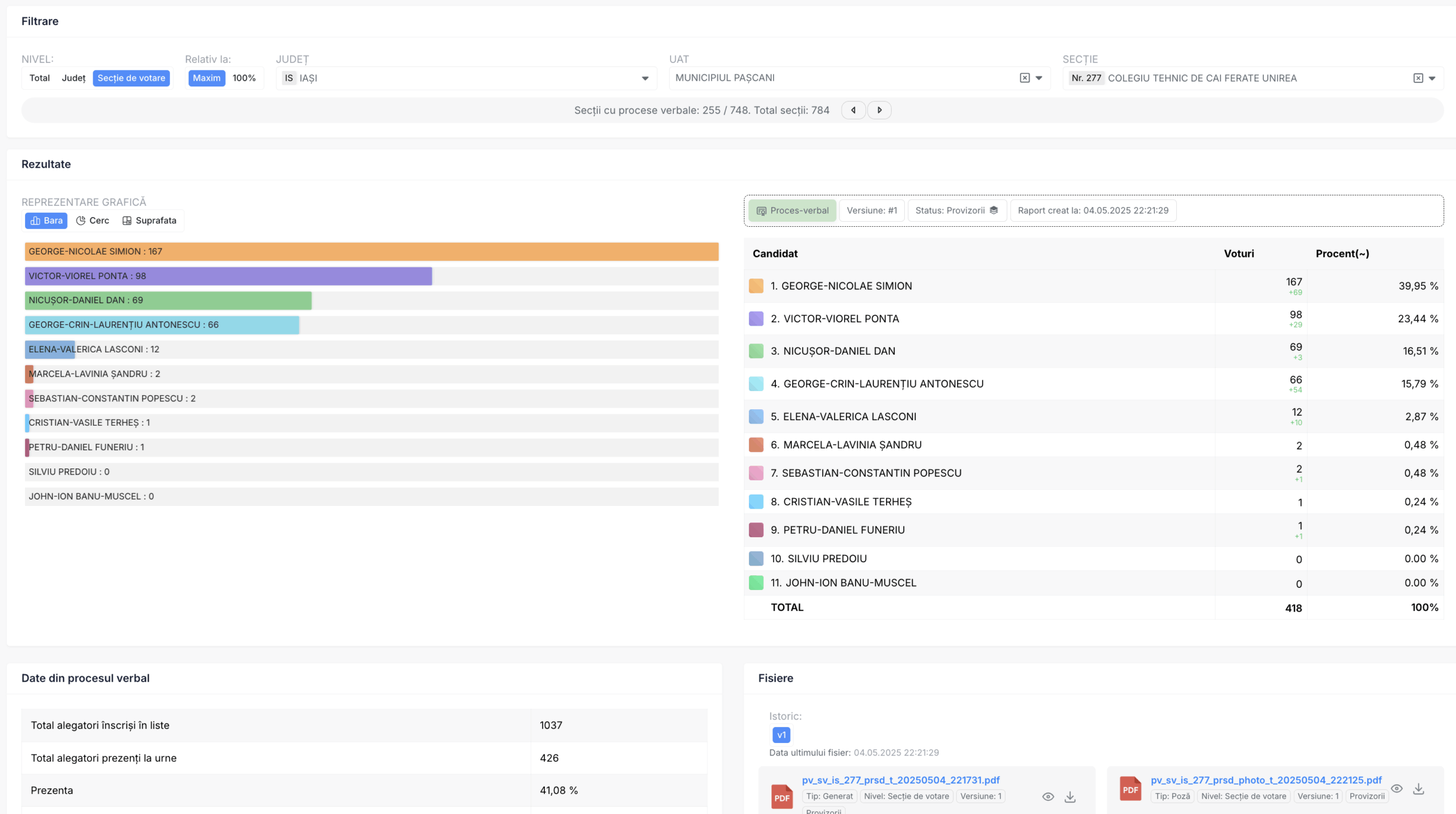Select the Județ level tab
The height and width of the screenshot is (814, 1456).
point(73,78)
